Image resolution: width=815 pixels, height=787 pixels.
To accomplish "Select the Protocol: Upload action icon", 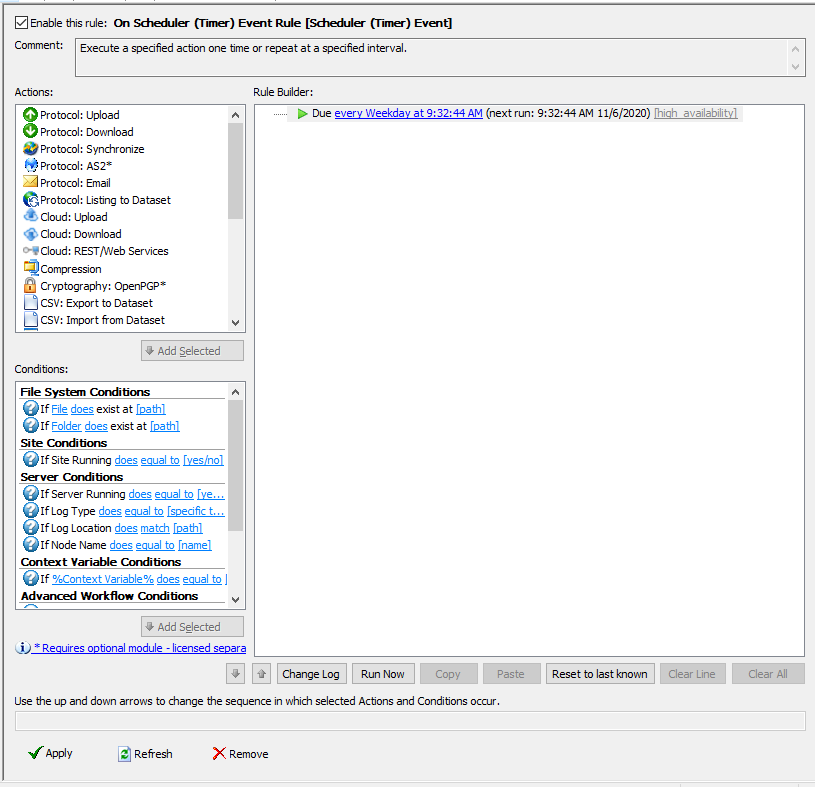I will [30, 115].
